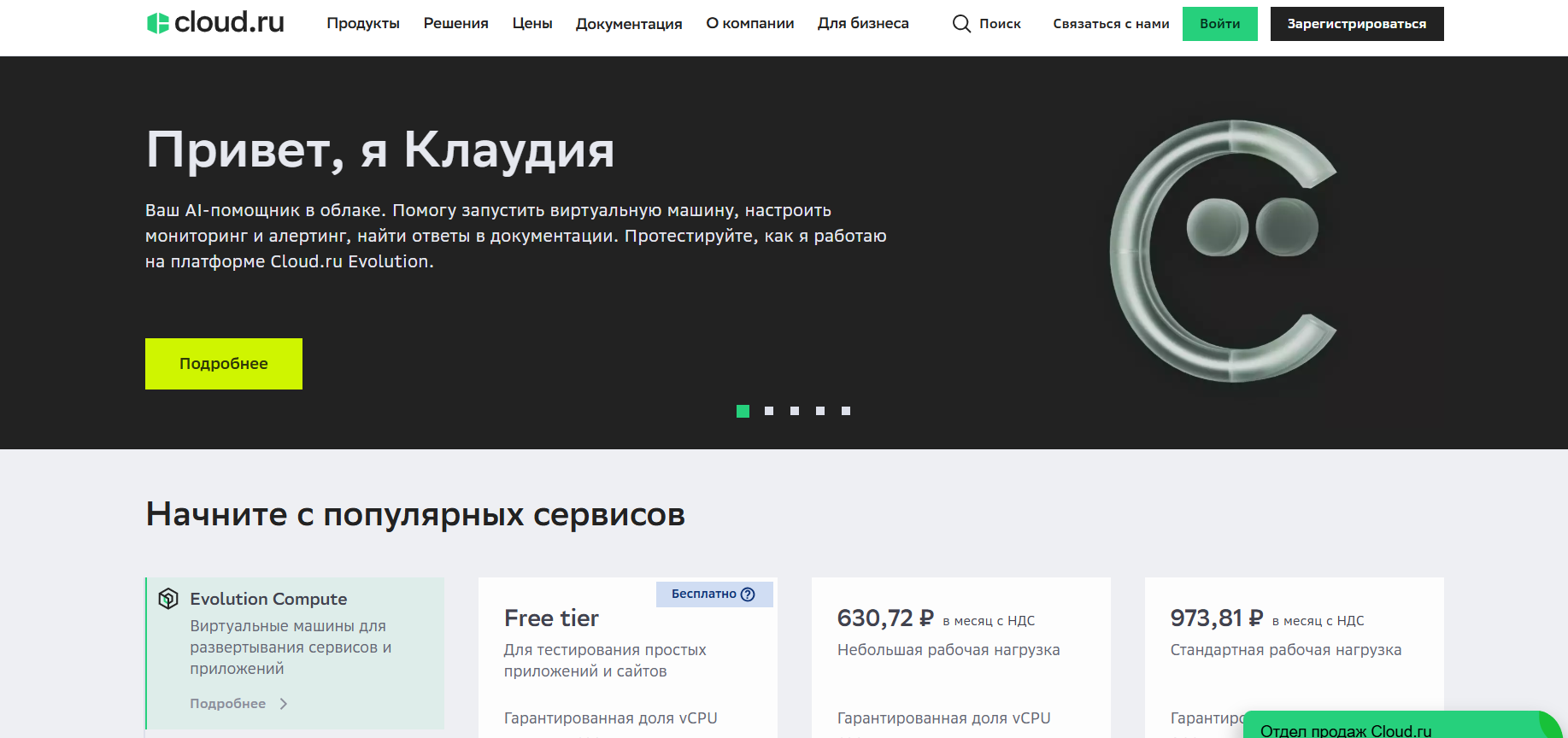Click the green Войти button
The width and height of the screenshot is (1568, 738).
click(x=1220, y=24)
